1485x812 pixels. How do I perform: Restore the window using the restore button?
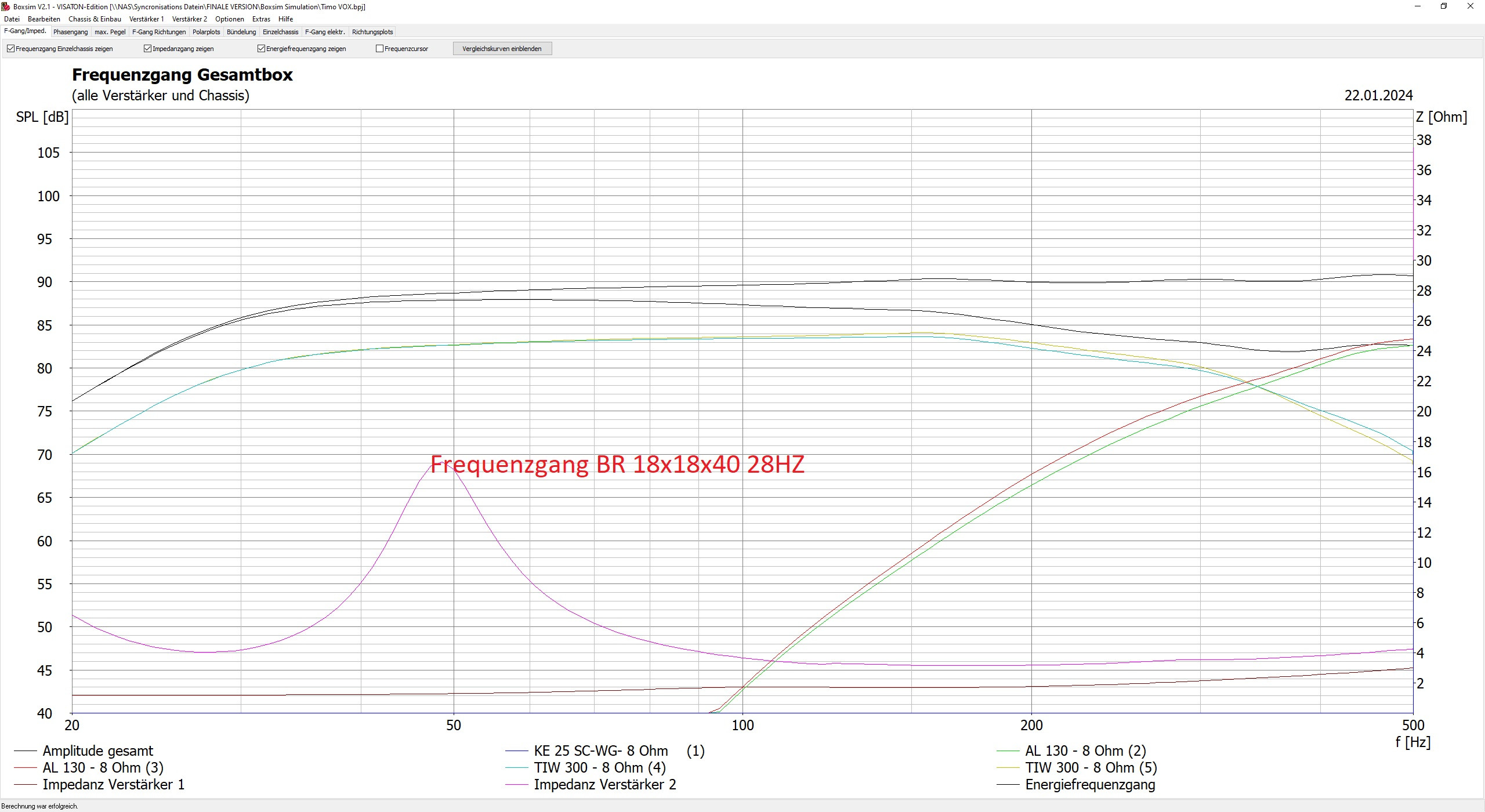(x=1444, y=6)
